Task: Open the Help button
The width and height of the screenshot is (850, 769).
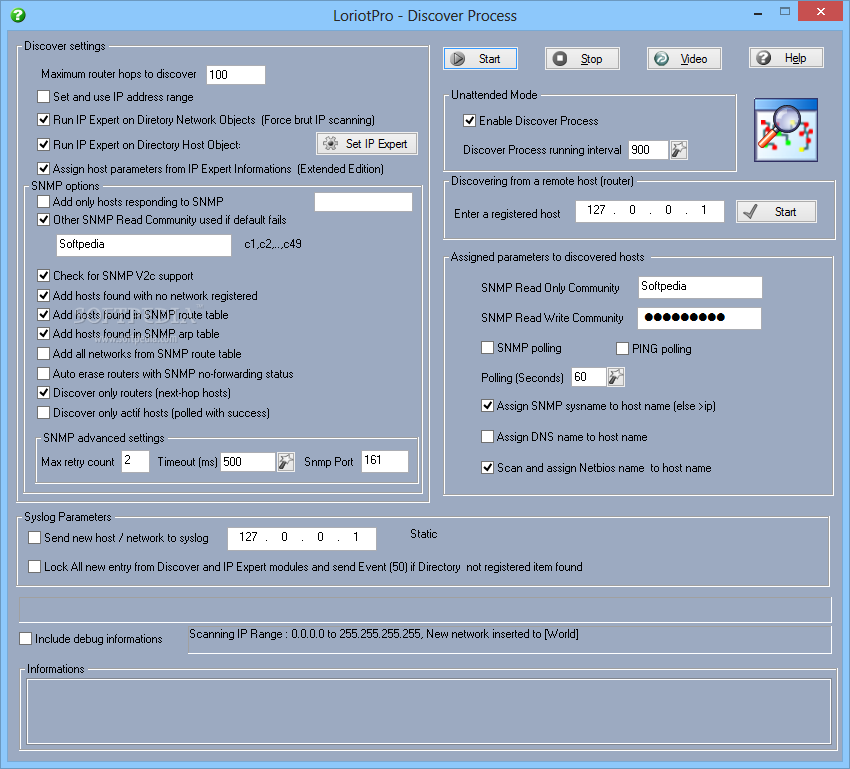Action: point(786,58)
